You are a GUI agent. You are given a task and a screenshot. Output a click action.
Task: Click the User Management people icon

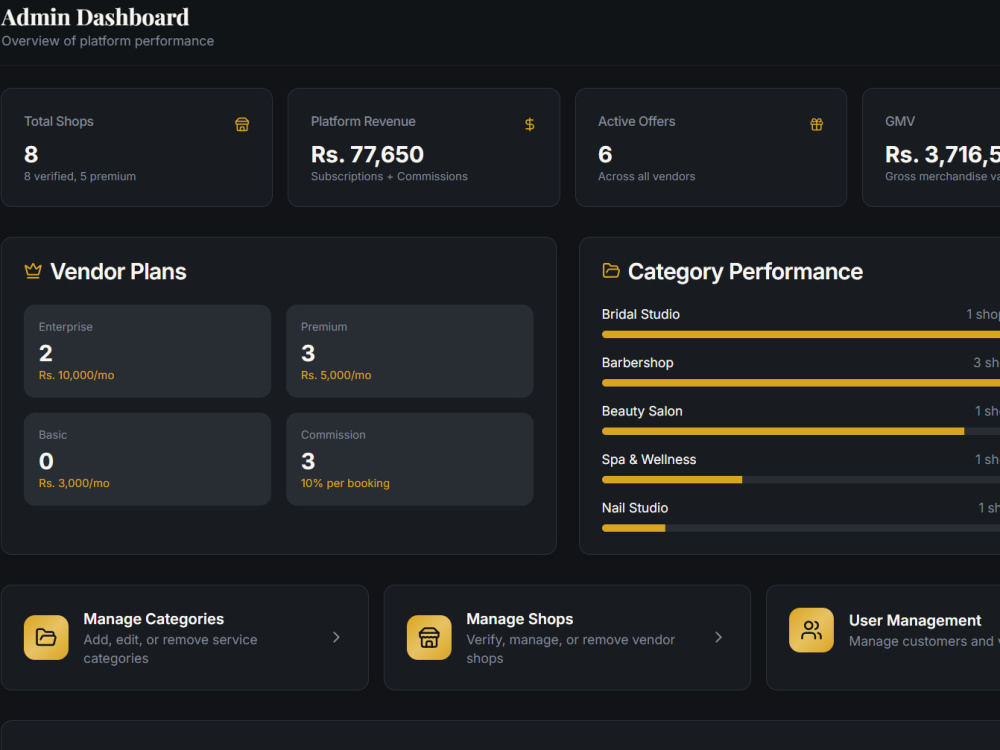click(811, 630)
